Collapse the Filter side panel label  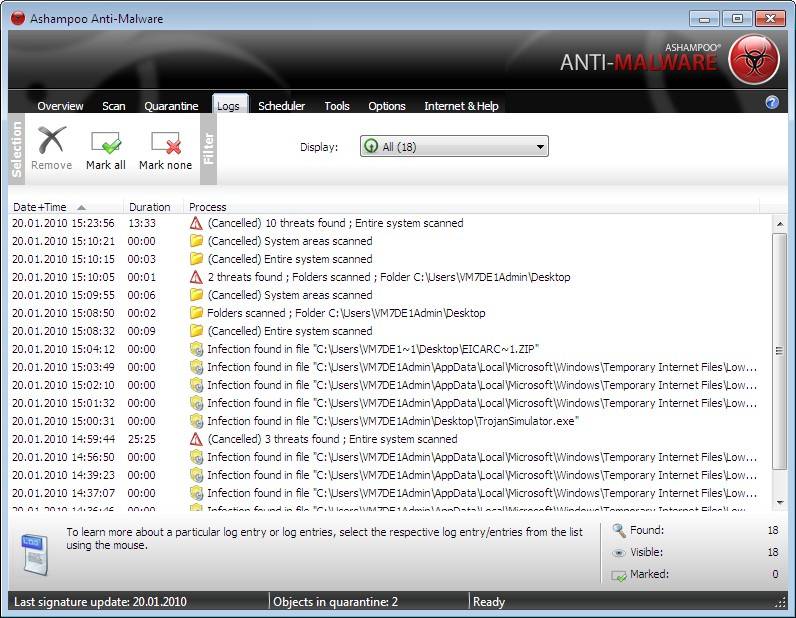208,149
